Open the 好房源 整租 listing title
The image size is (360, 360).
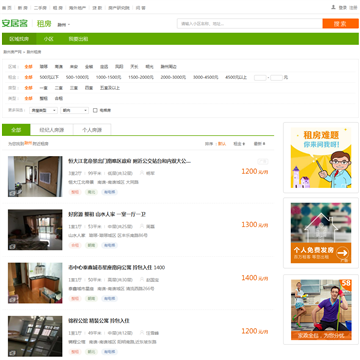click(x=107, y=214)
